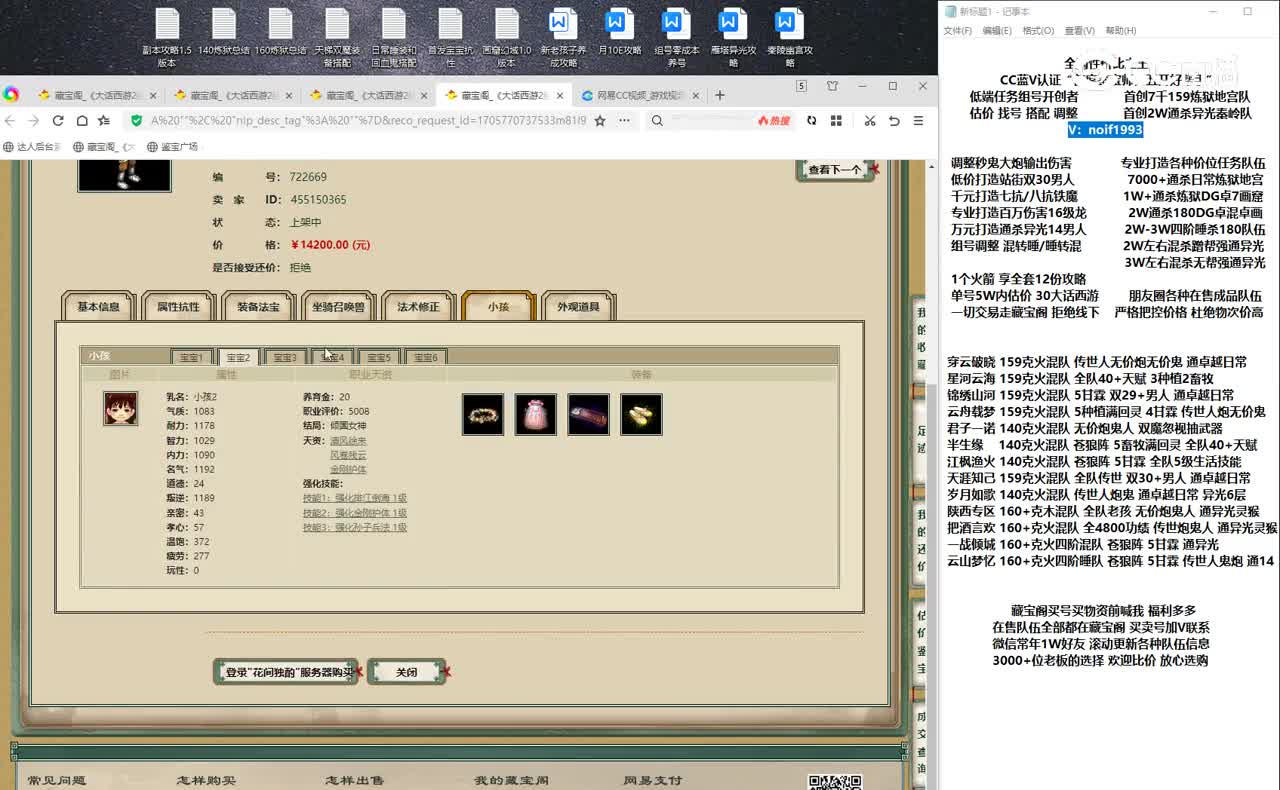Bookmark the page with the address-bar star
This screenshot has width=1280, height=790.
[x=600, y=120]
